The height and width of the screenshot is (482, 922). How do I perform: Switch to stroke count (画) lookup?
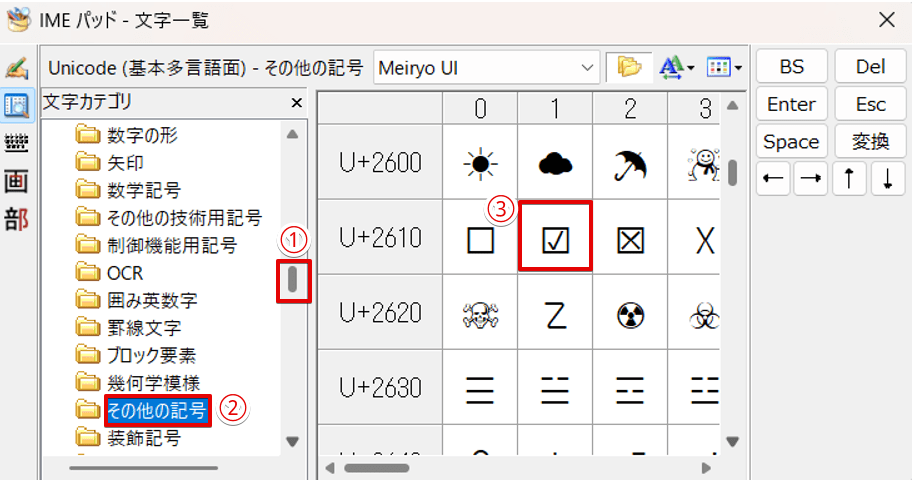coord(16,181)
